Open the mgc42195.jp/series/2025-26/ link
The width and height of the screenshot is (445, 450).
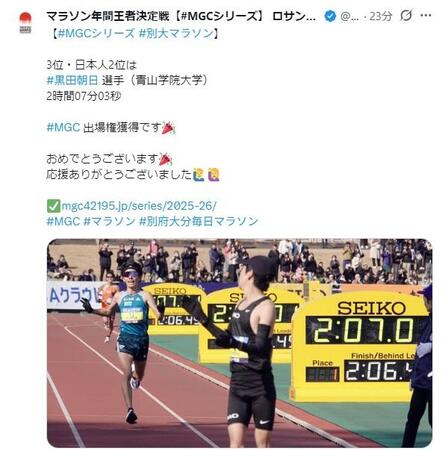tap(139, 206)
